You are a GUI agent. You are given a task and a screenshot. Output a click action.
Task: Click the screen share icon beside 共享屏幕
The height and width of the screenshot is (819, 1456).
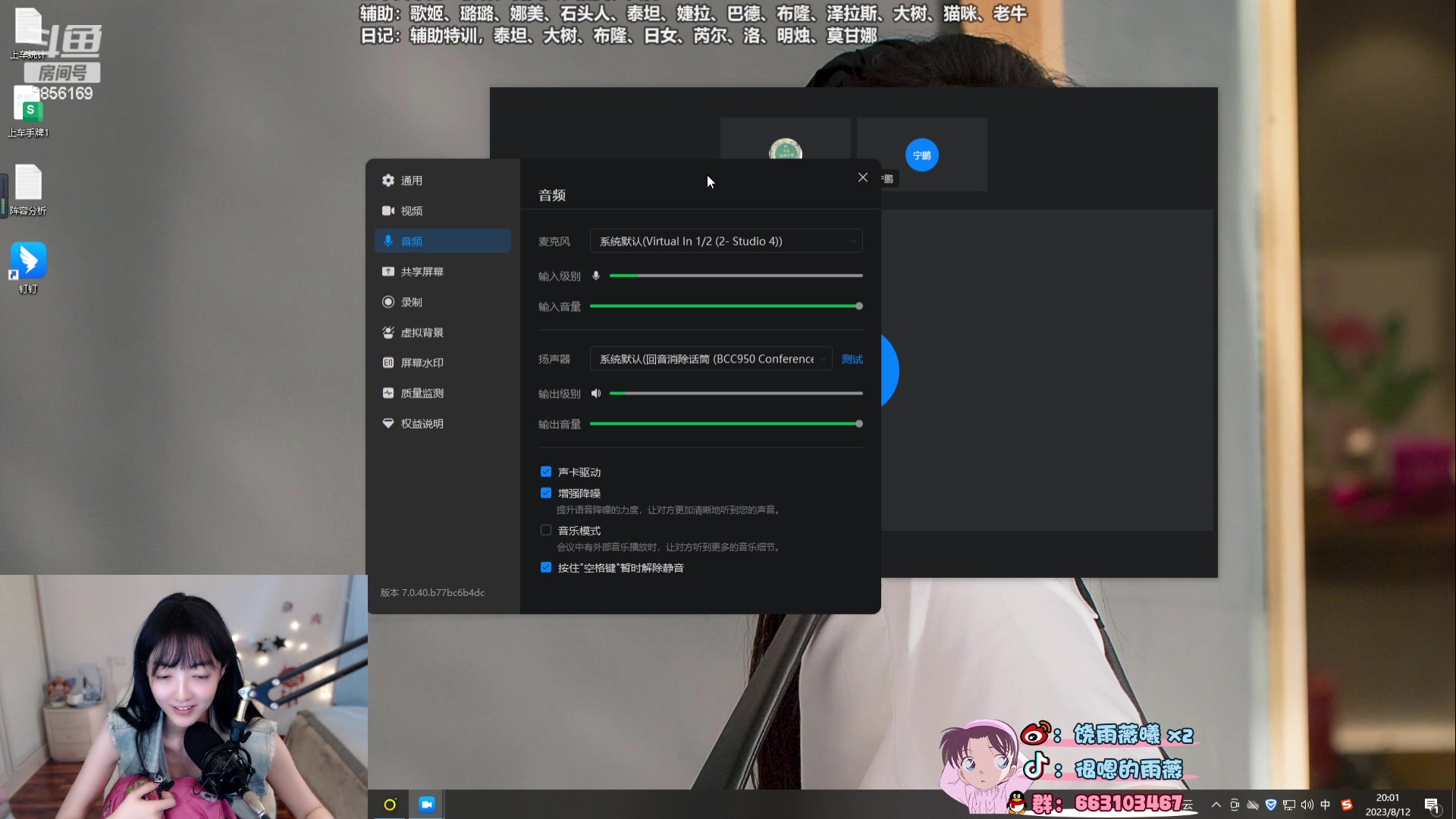(x=388, y=271)
